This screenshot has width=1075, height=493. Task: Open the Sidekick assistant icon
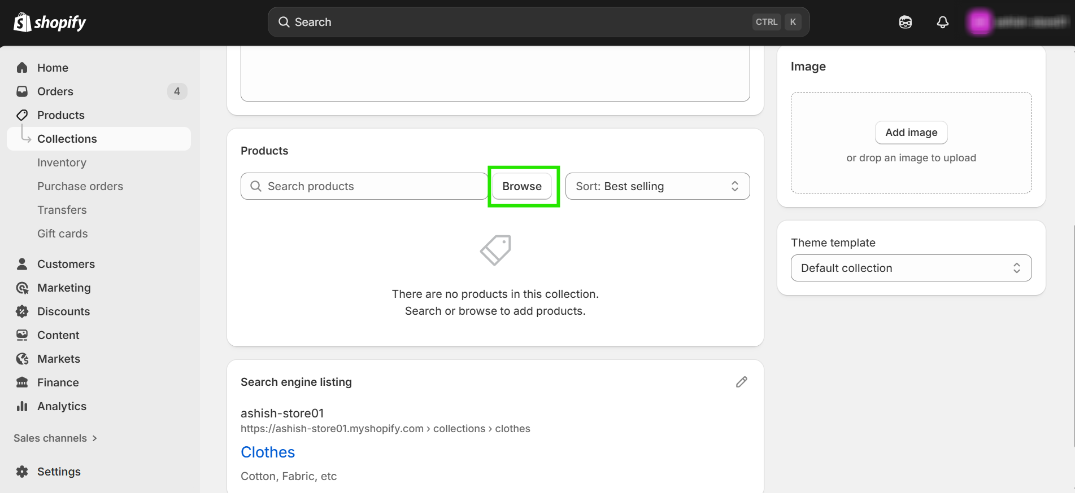pyautogui.click(x=905, y=22)
